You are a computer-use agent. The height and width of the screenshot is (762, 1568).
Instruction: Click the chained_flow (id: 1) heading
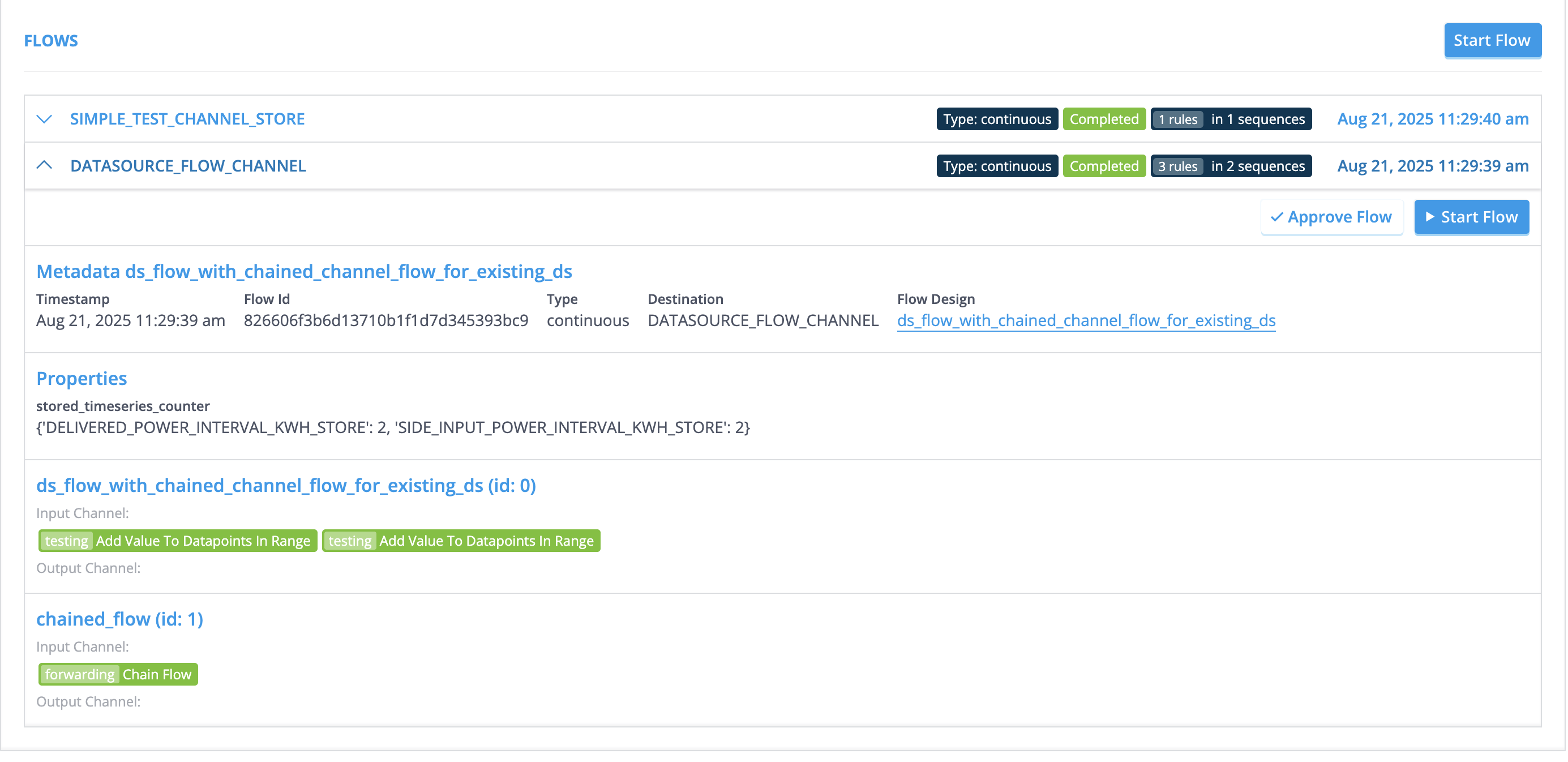[119, 619]
